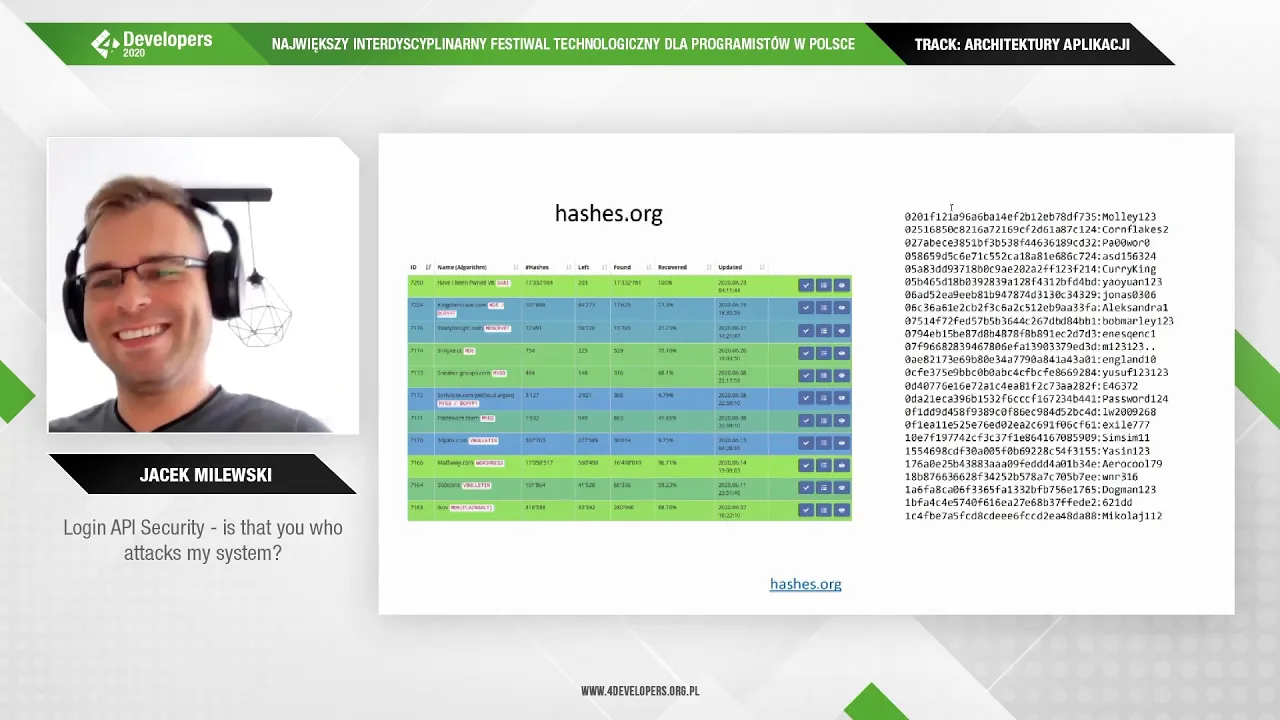The width and height of the screenshot is (1280, 720).
Task: Click the eye icon for Ikov row
Action: (842, 510)
